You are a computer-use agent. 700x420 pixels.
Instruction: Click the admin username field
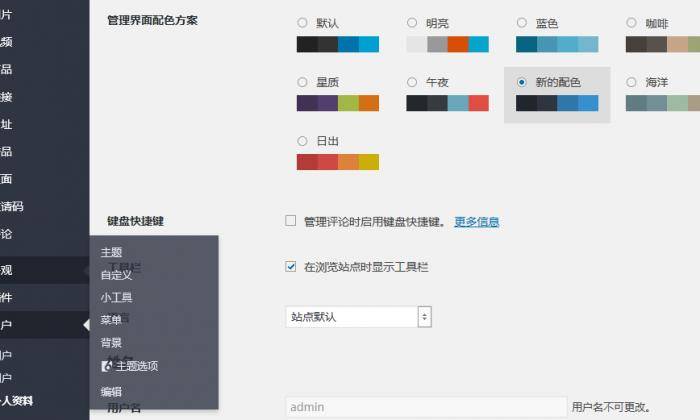coord(426,407)
